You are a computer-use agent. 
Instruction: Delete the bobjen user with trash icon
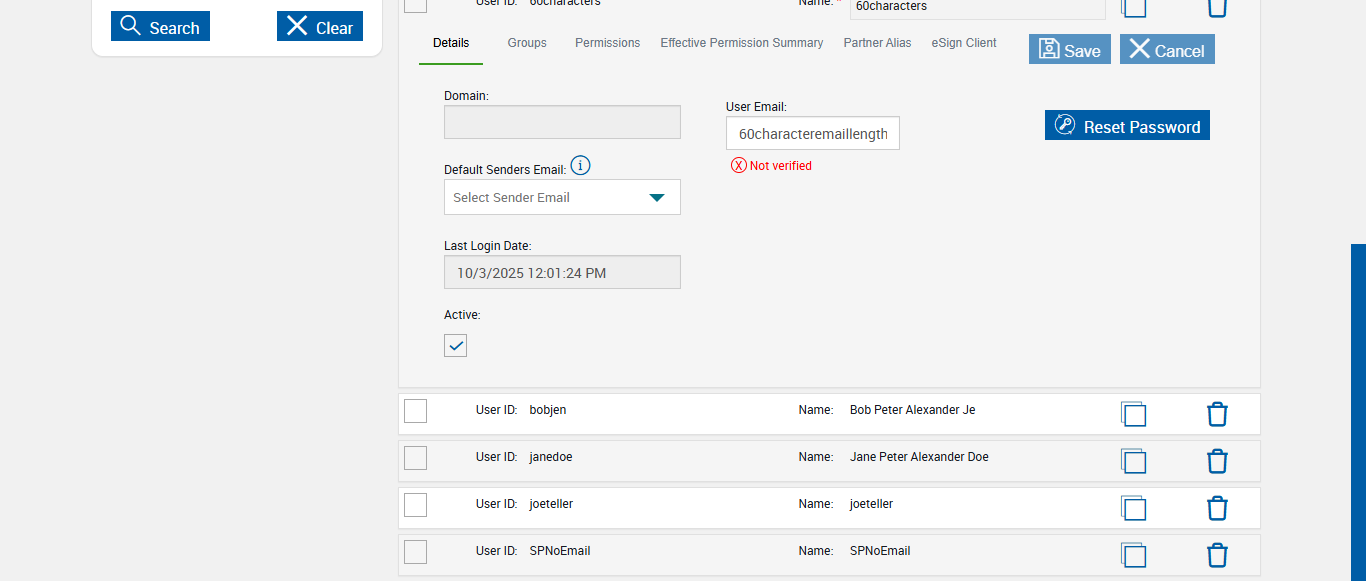tap(1217, 414)
